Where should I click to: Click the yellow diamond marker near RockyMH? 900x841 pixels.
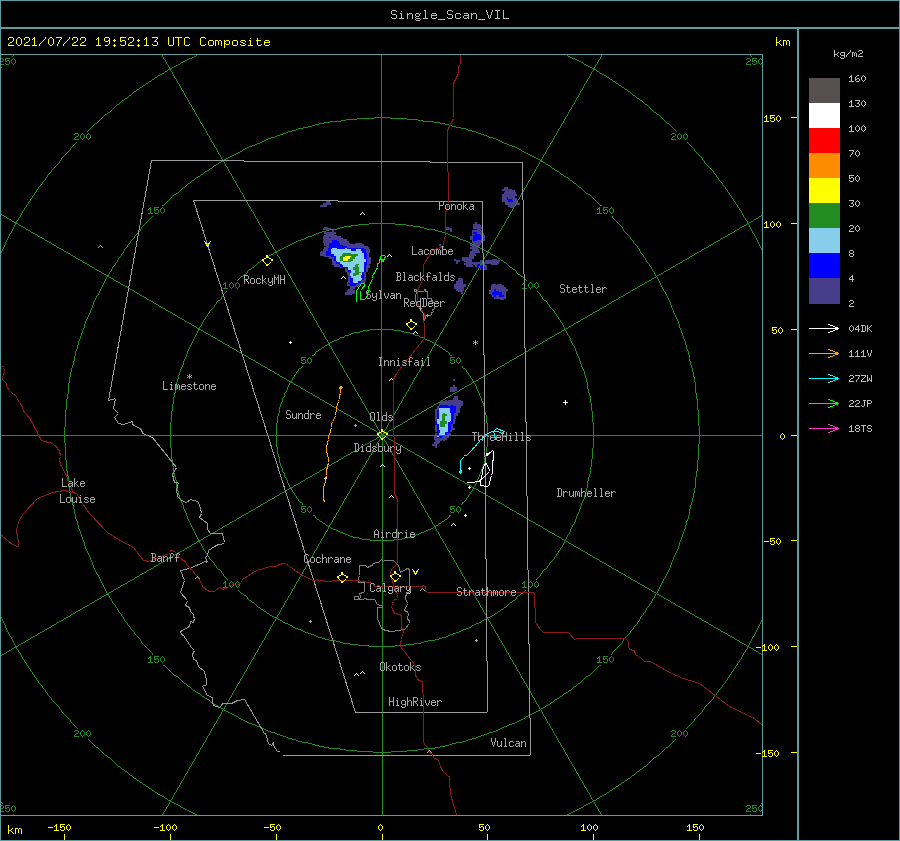267,261
